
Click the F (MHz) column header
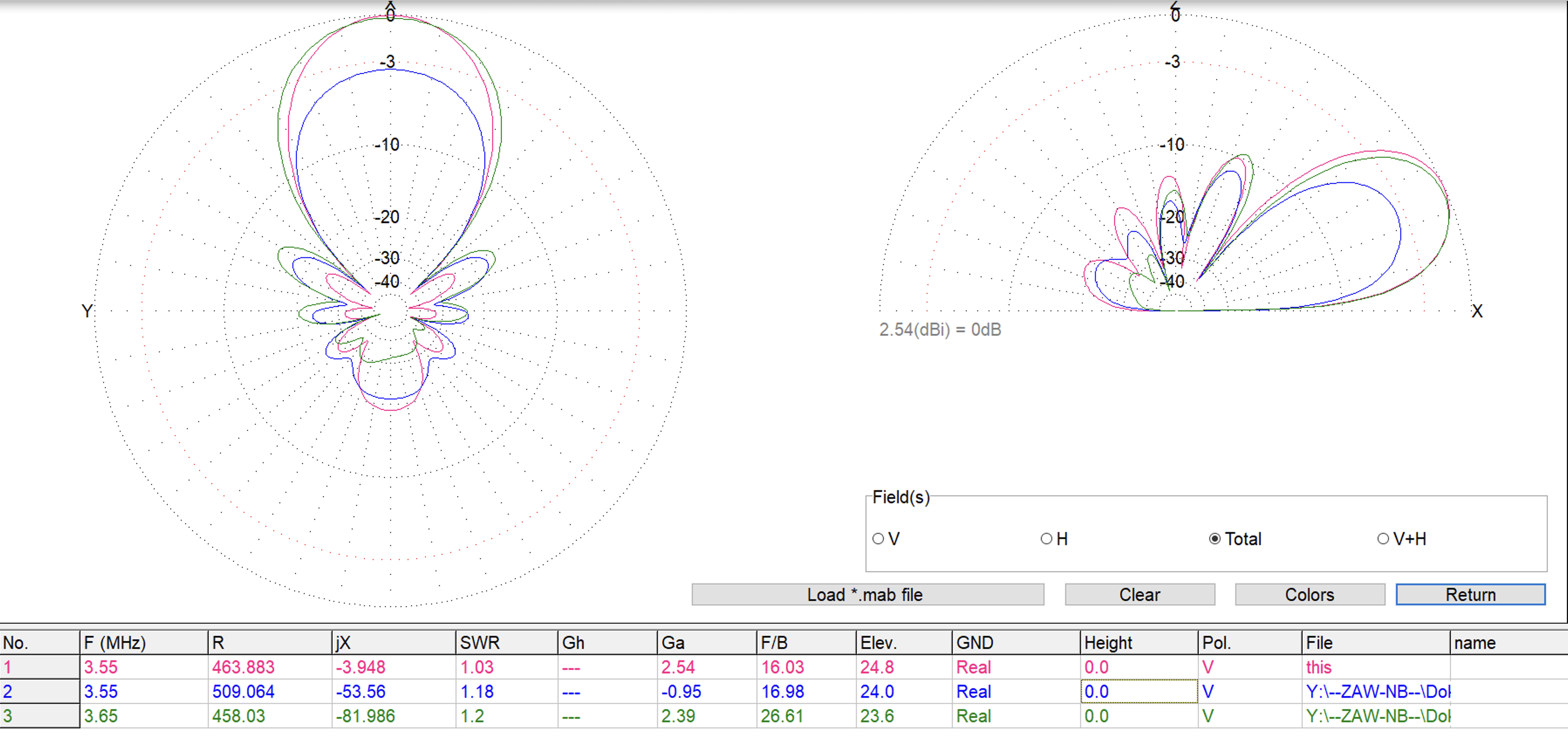click(143, 642)
